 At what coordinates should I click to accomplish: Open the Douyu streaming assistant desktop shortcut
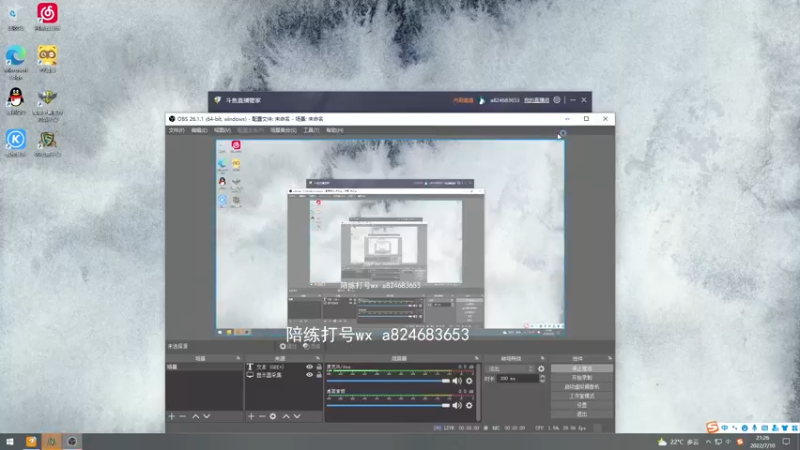click(47, 143)
